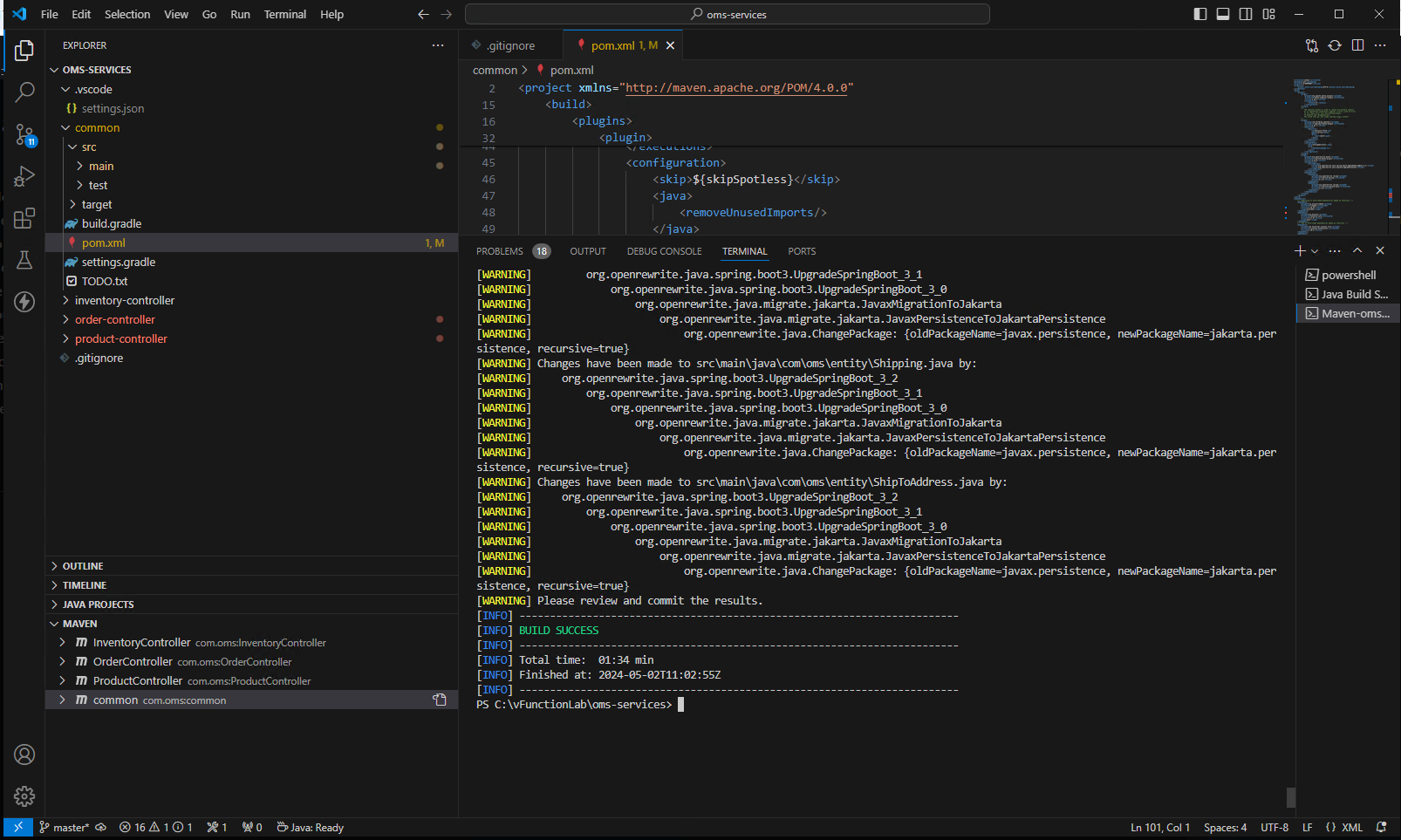Open the Run and Debug view
The width and height of the screenshot is (1401, 840).
tap(24, 176)
